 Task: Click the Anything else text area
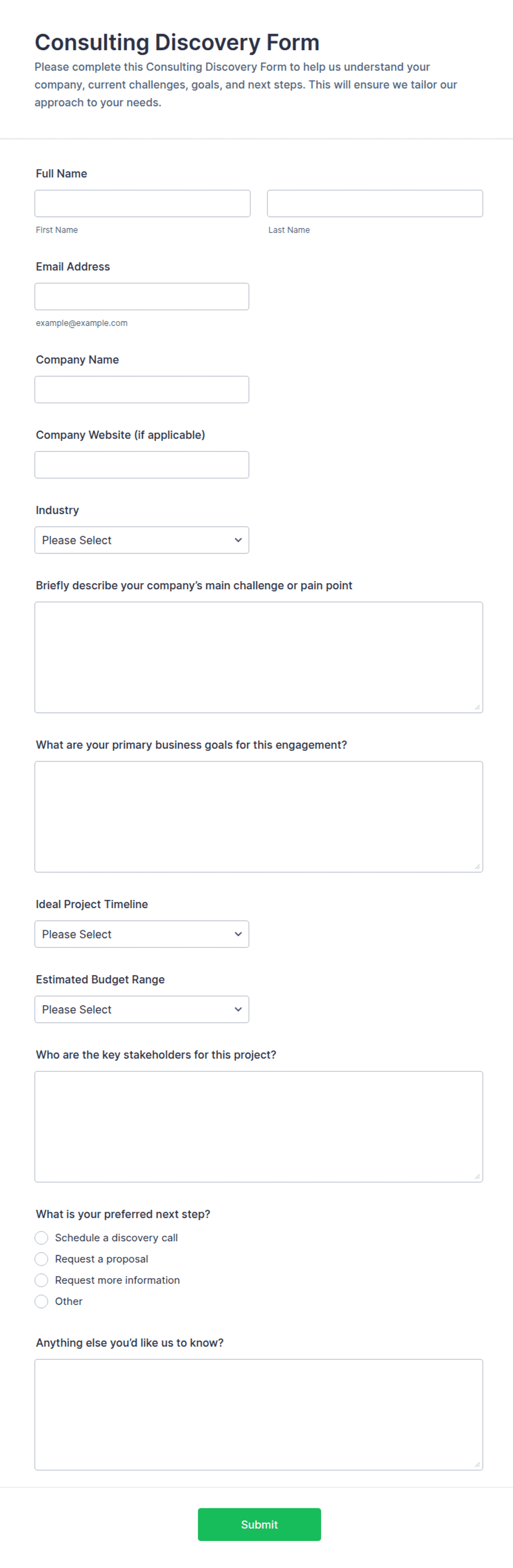point(259,1415)
